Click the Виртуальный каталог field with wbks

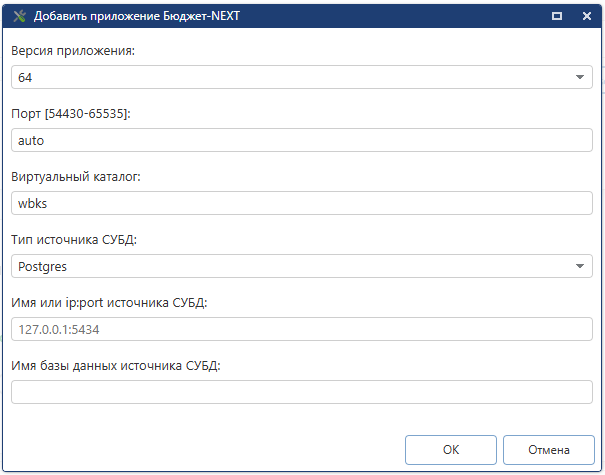[302, 203]
